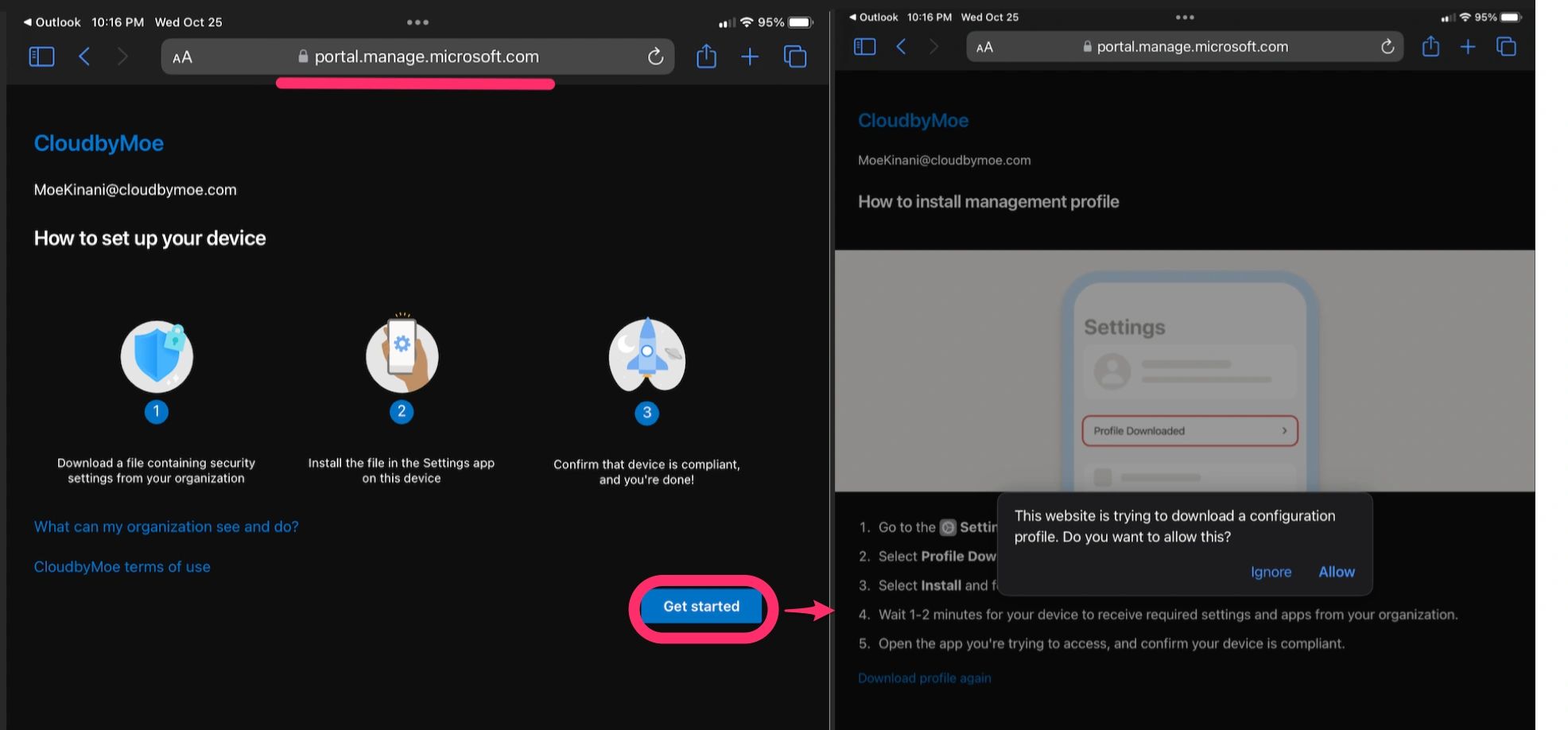This screenshot has width=1568, height=730.
Task: Tap the ellipsis at top of left window
Action: [x=417, y=21]
